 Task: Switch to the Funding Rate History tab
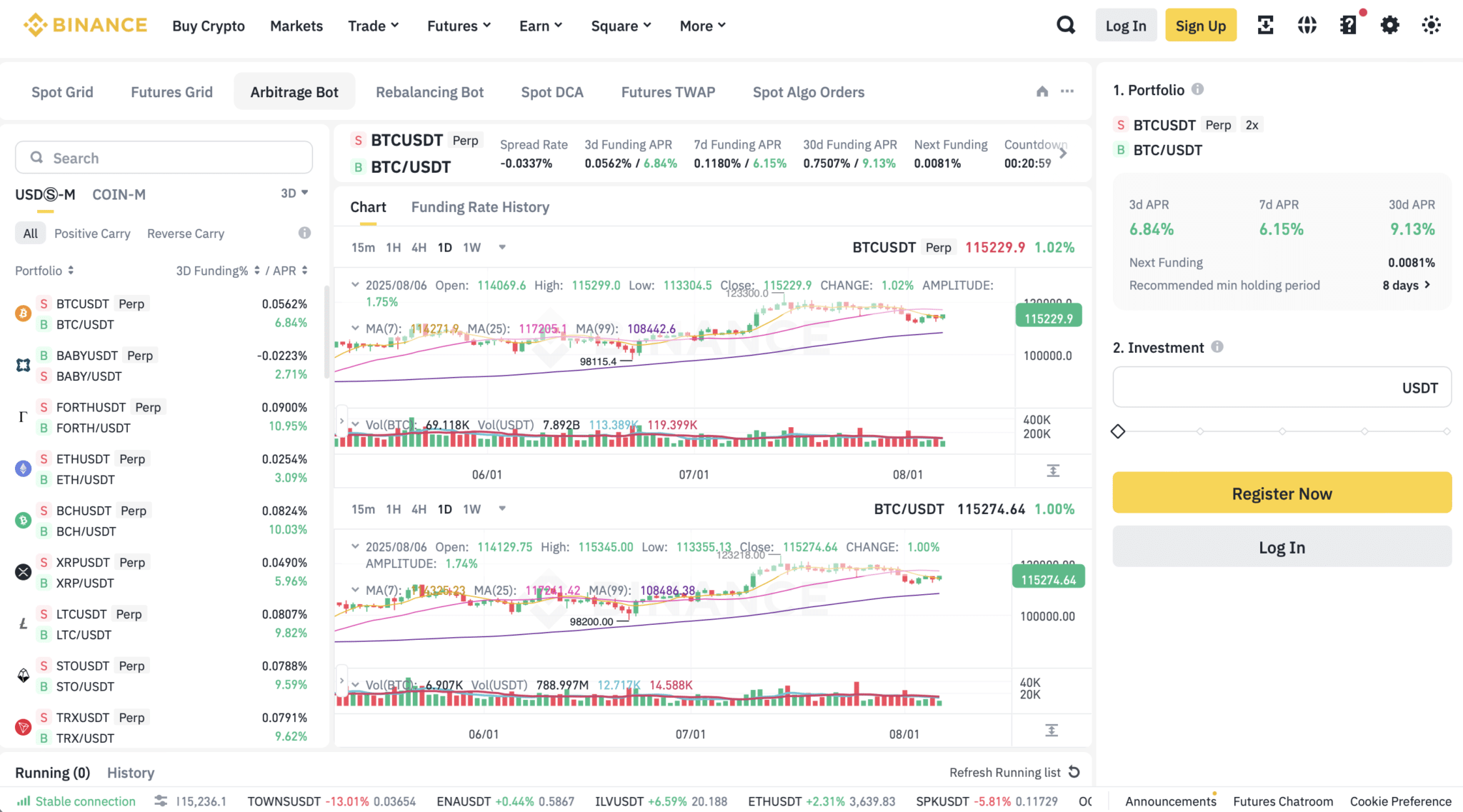coord(479,206)
